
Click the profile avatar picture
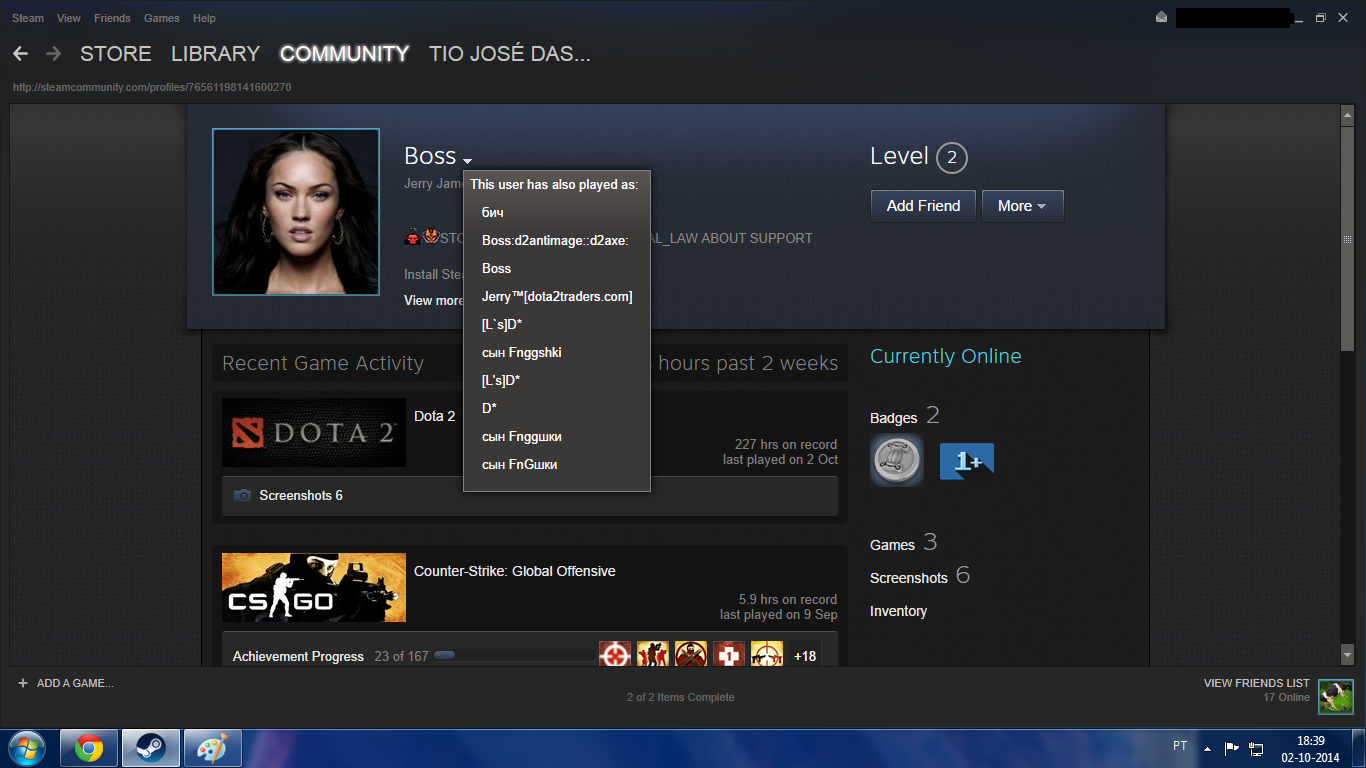296,212
